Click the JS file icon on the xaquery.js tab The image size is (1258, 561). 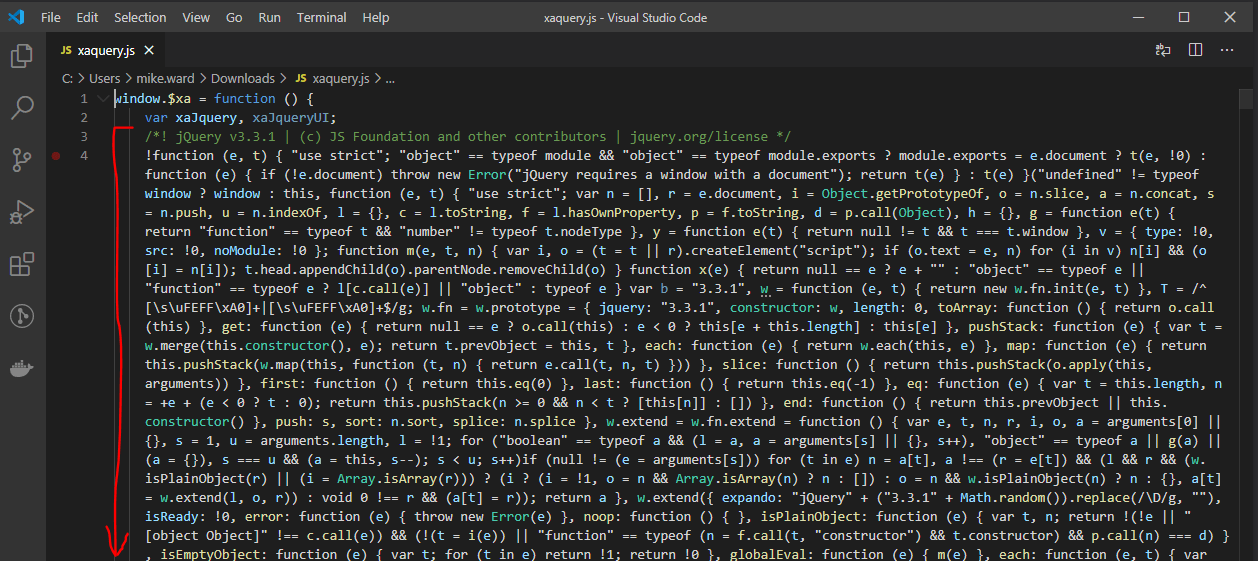(66, 50)
